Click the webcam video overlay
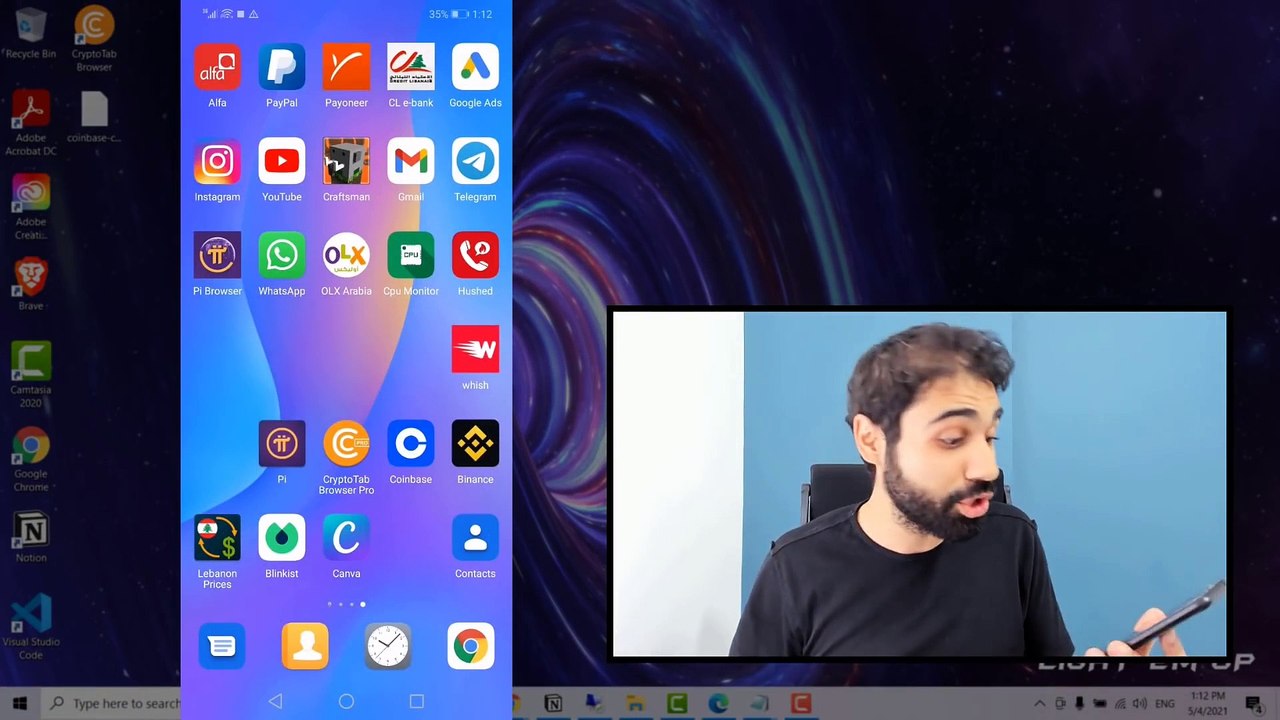This screenshot has width=1280, height=720. pyautogui.click(x=918, y=482)
